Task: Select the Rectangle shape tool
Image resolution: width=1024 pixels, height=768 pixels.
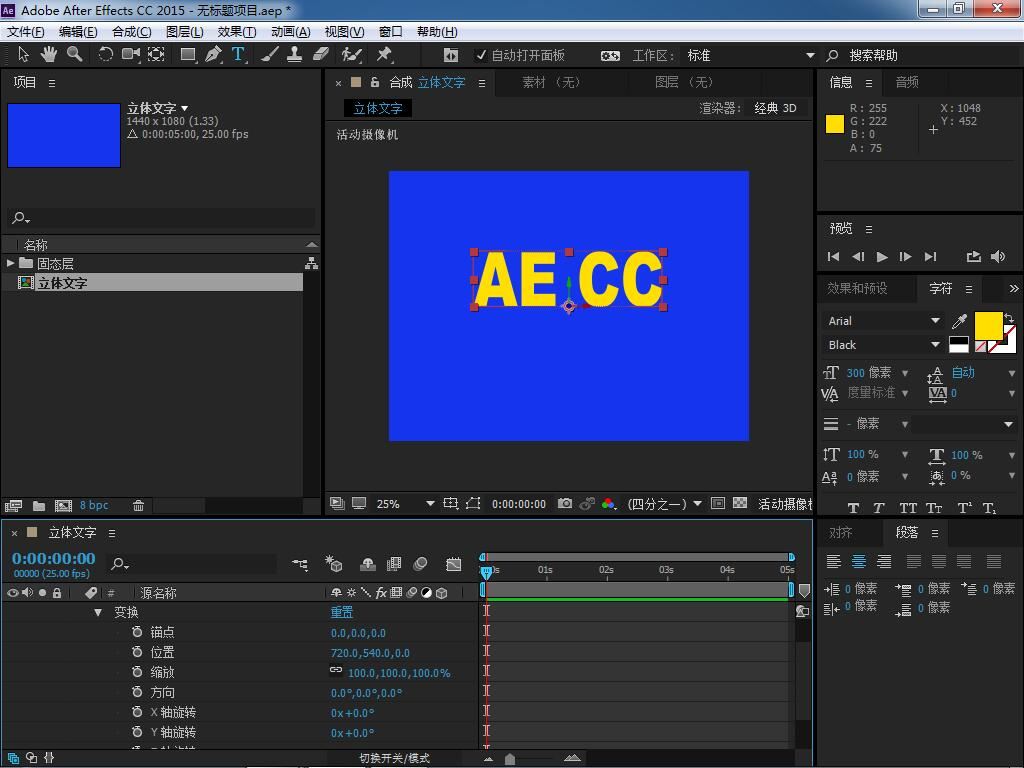Action: coord(188,55)
